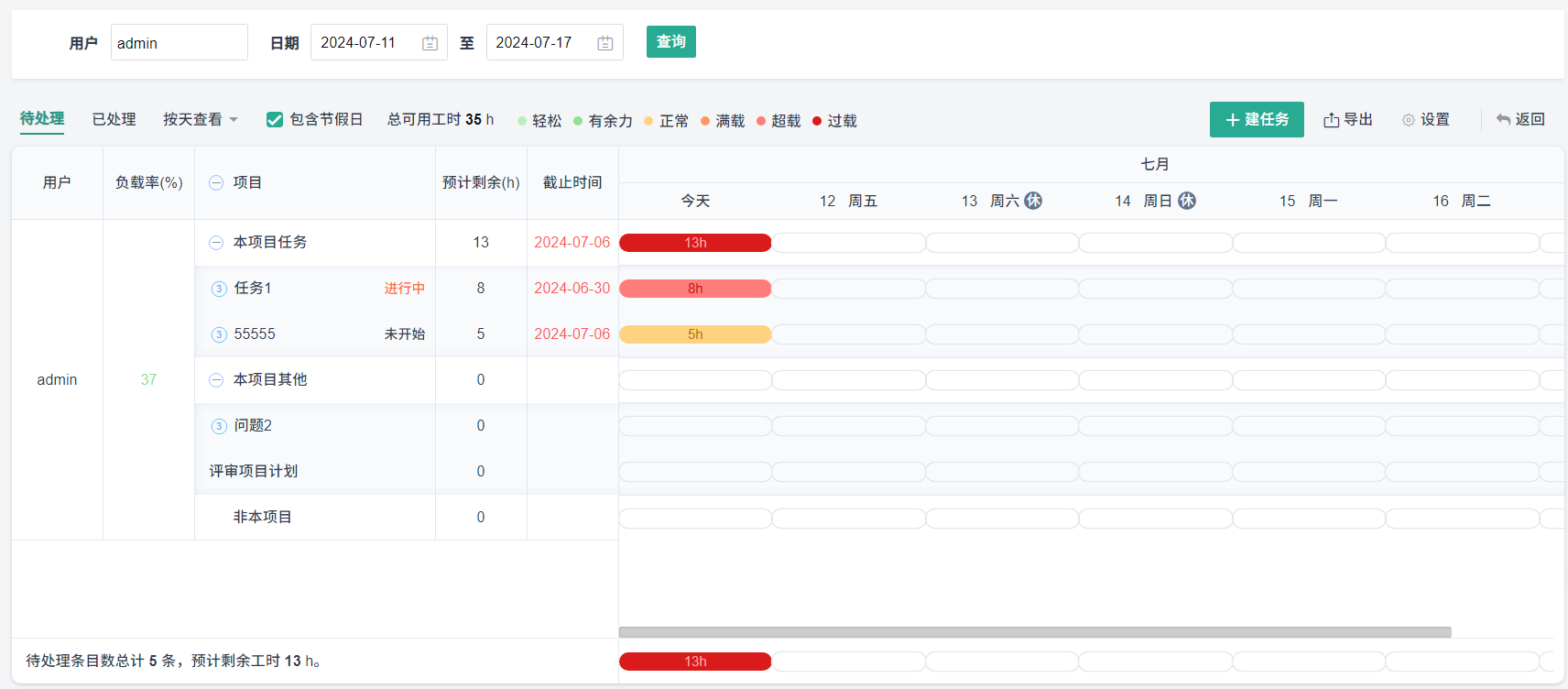The width and height of the screenshot is (1568, 689).
Task: Open settings gear icon
Action: pyautogui.click(x=1409, y=120)
